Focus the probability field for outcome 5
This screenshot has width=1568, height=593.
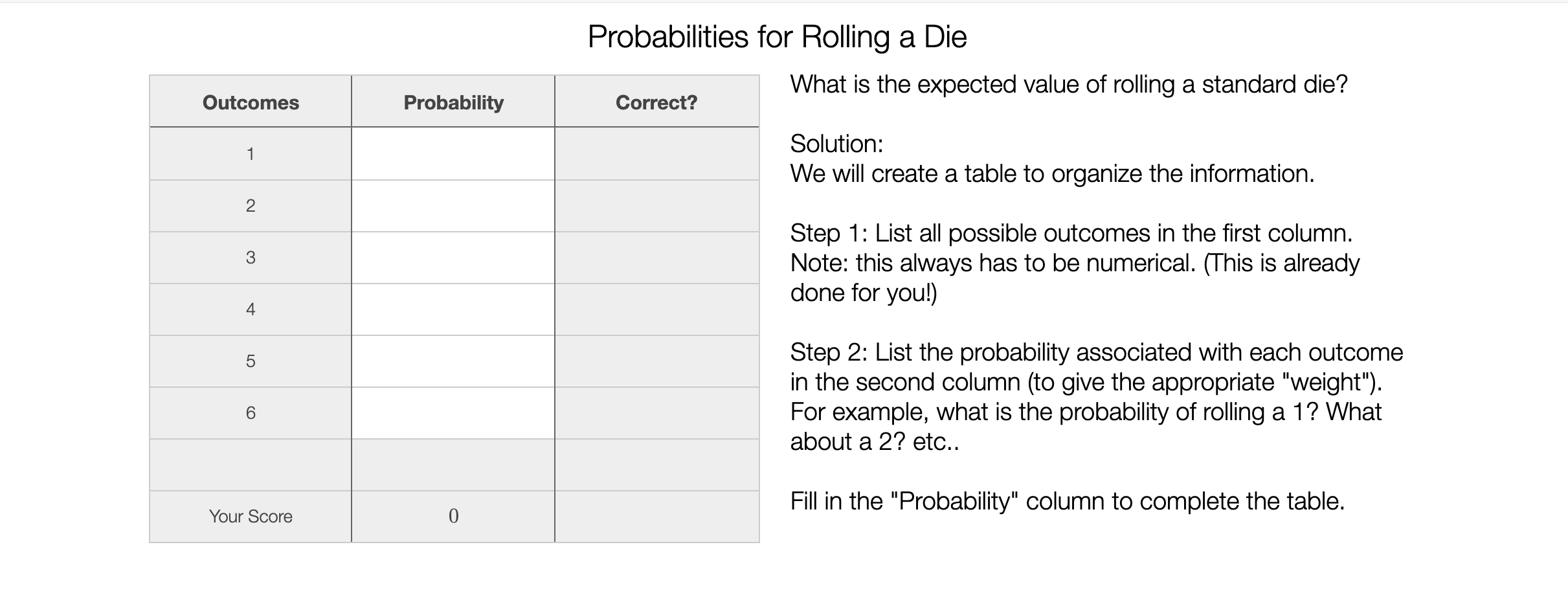pos(453,361)
